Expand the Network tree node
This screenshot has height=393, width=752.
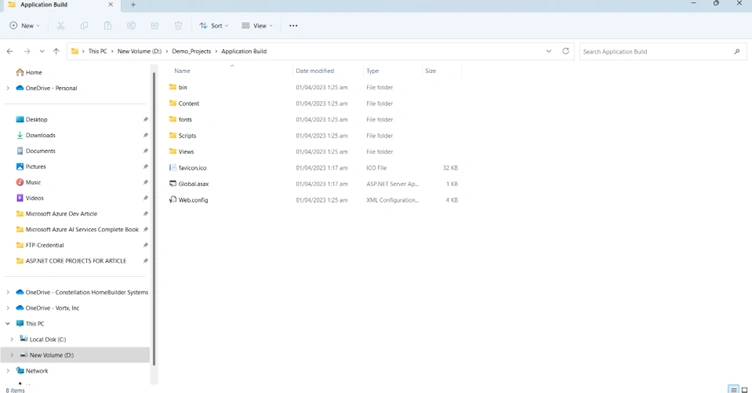8,371
